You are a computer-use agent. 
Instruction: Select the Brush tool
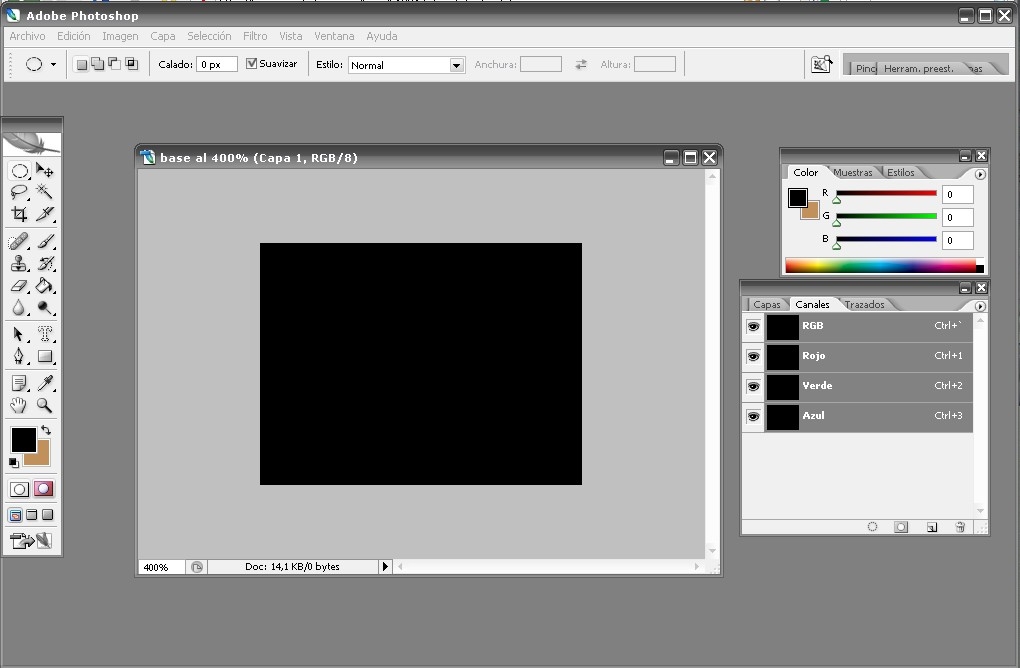[44, 241]
